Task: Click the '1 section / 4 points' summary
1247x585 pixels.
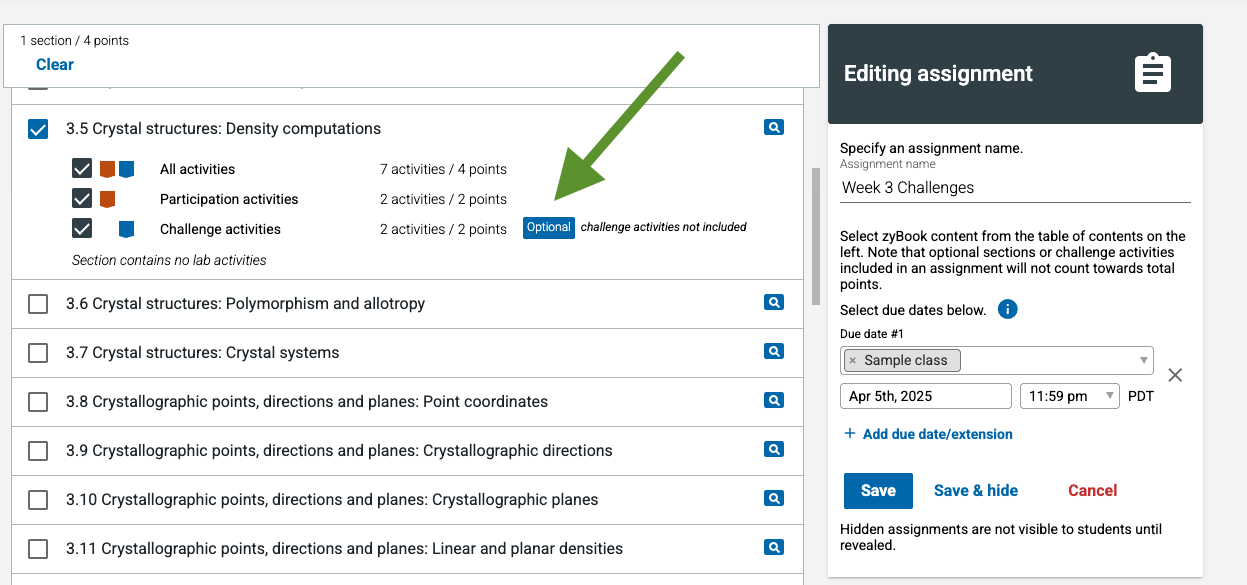Action: click(75, 41)
